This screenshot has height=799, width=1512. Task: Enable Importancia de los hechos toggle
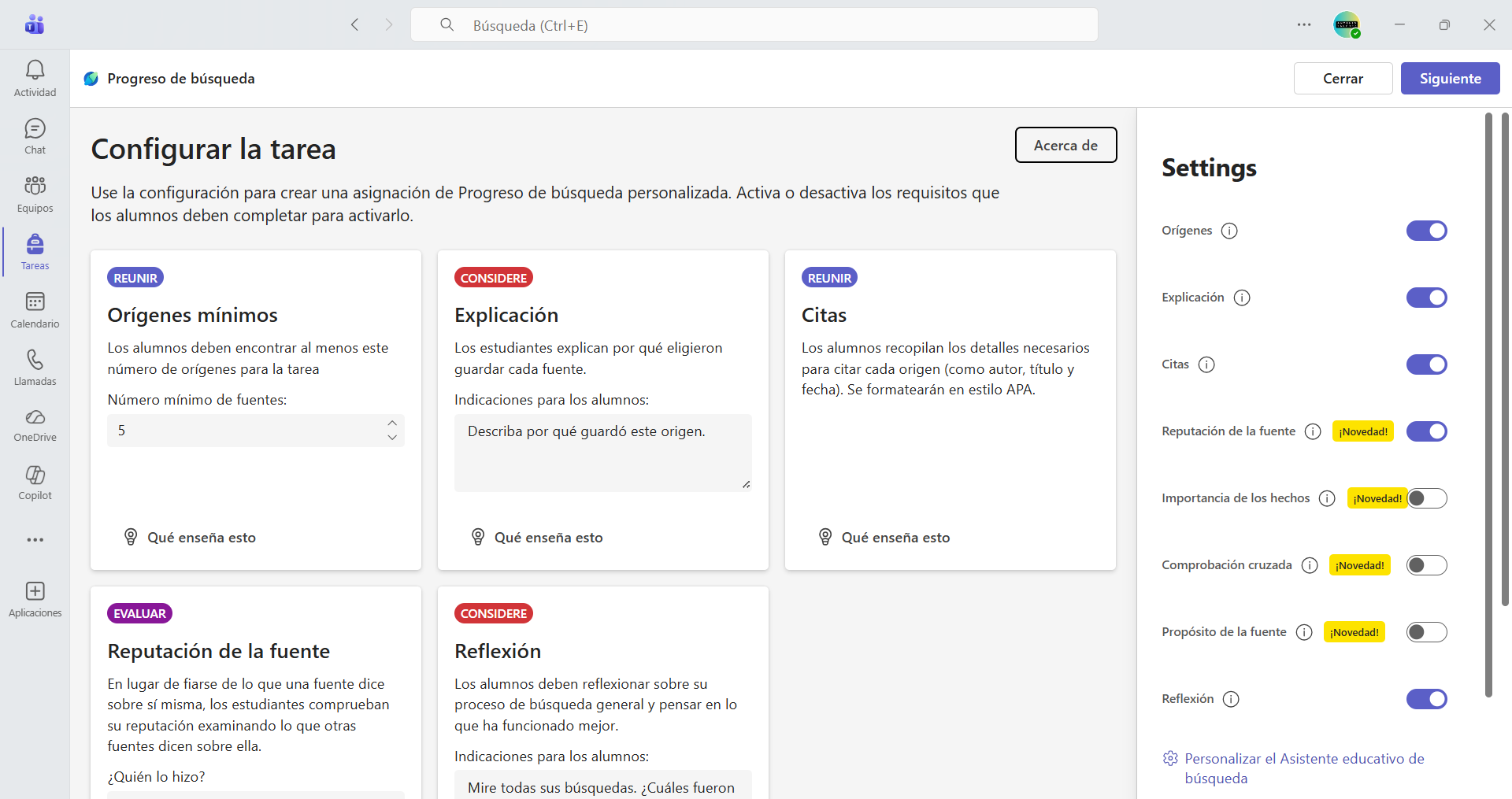pyautogui.click(x=1426, y=498)
